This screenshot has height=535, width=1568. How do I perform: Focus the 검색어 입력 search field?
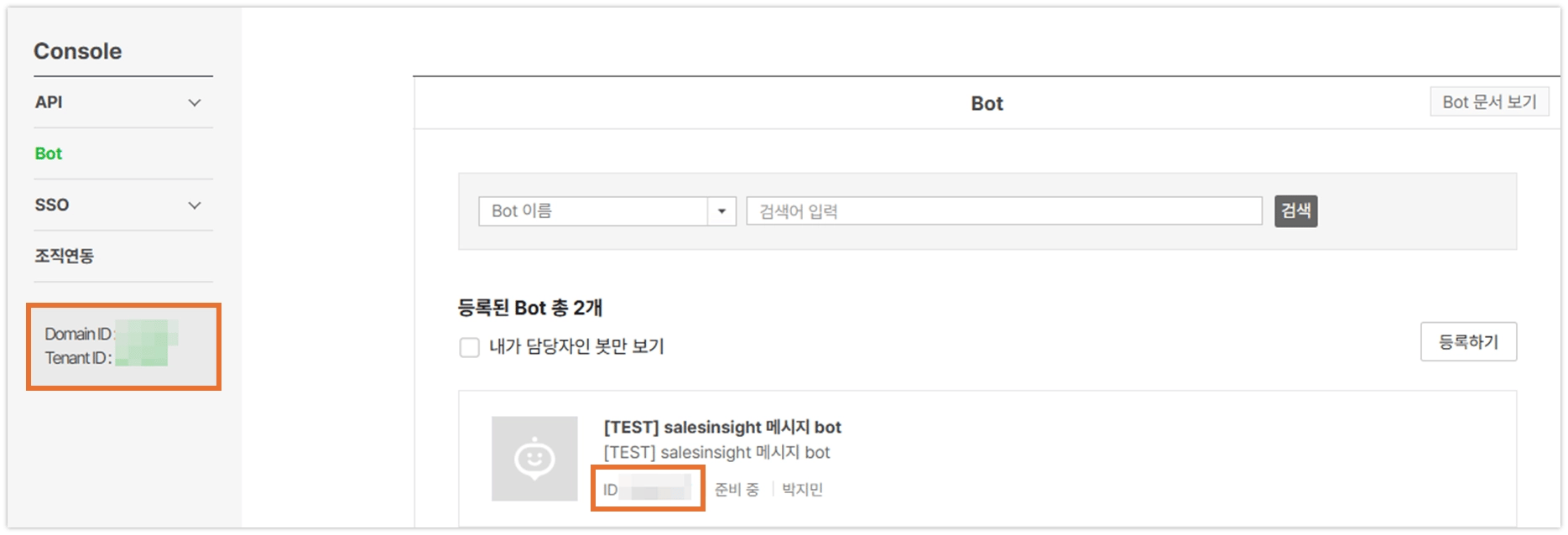[1004, 211]
